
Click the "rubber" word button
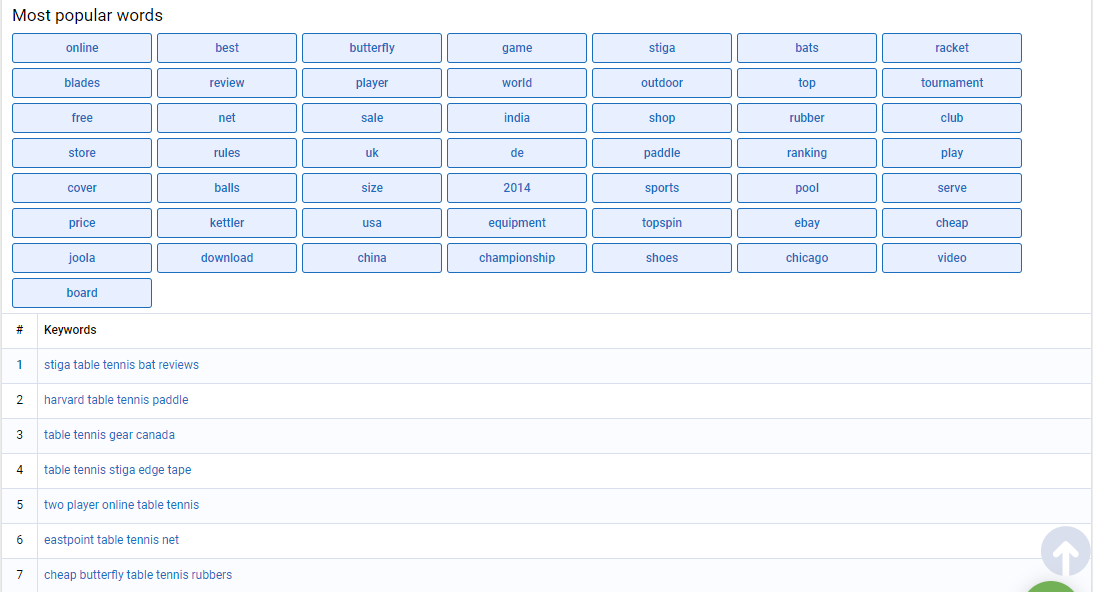[807, 118]
